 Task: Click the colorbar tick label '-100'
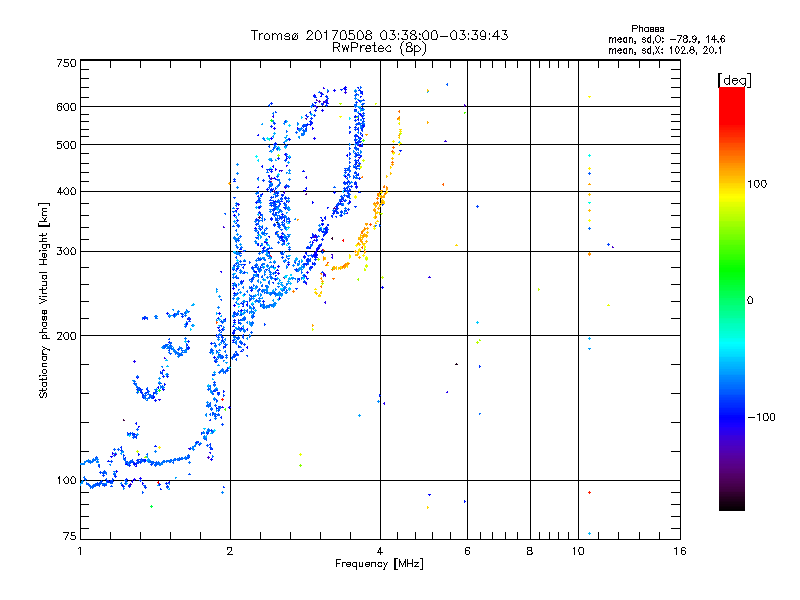pos(762,417)
